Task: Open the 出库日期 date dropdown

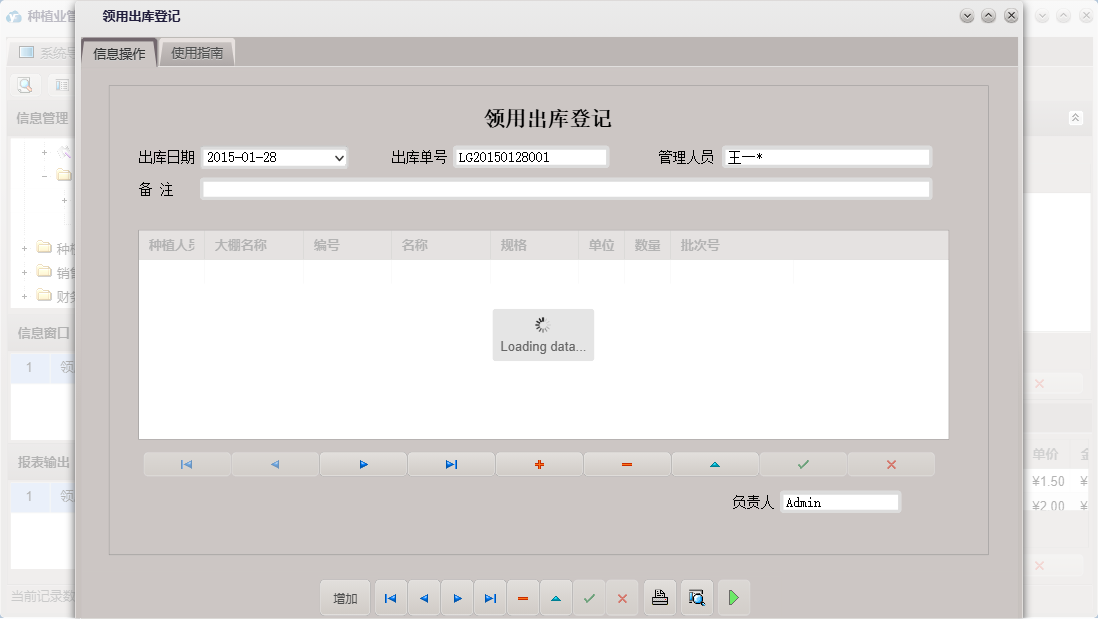Action: pyautogui.click(x=338, y=157)
